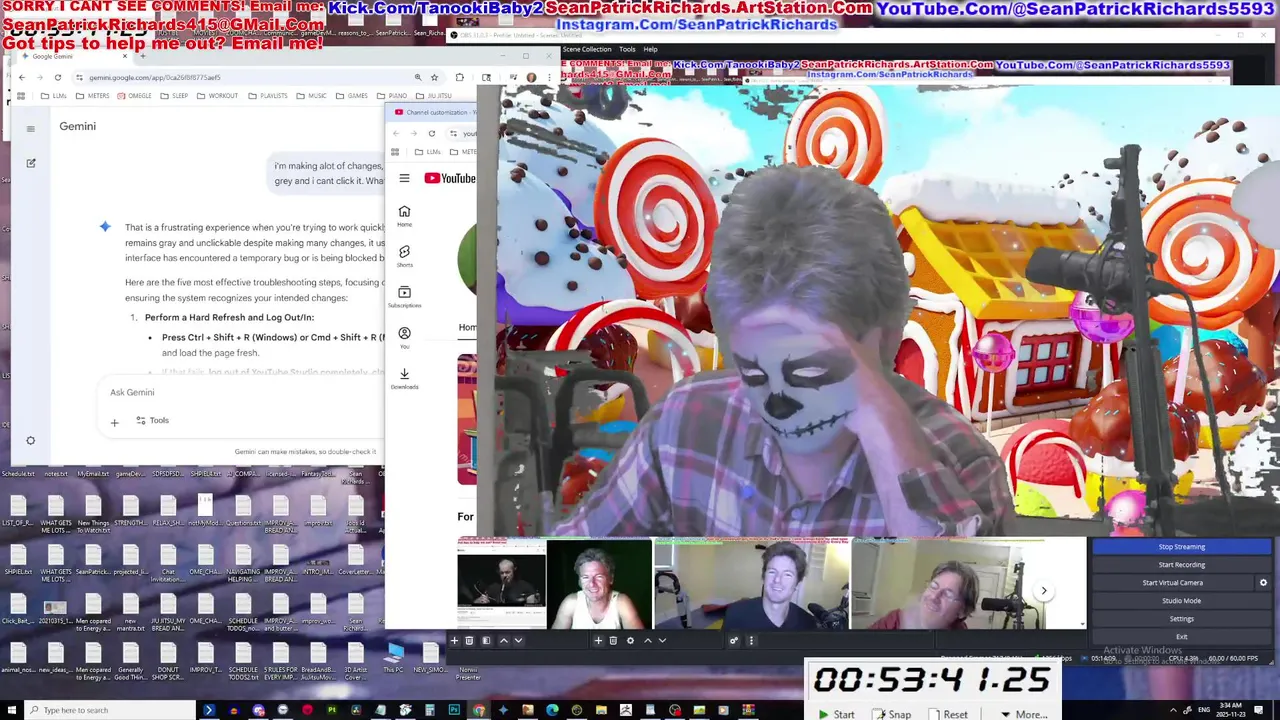Image resolution: width=1280 pixels, height=720 pixels.
Task: Open the You section in YouTube sidebar
Action: click(404, 337)
